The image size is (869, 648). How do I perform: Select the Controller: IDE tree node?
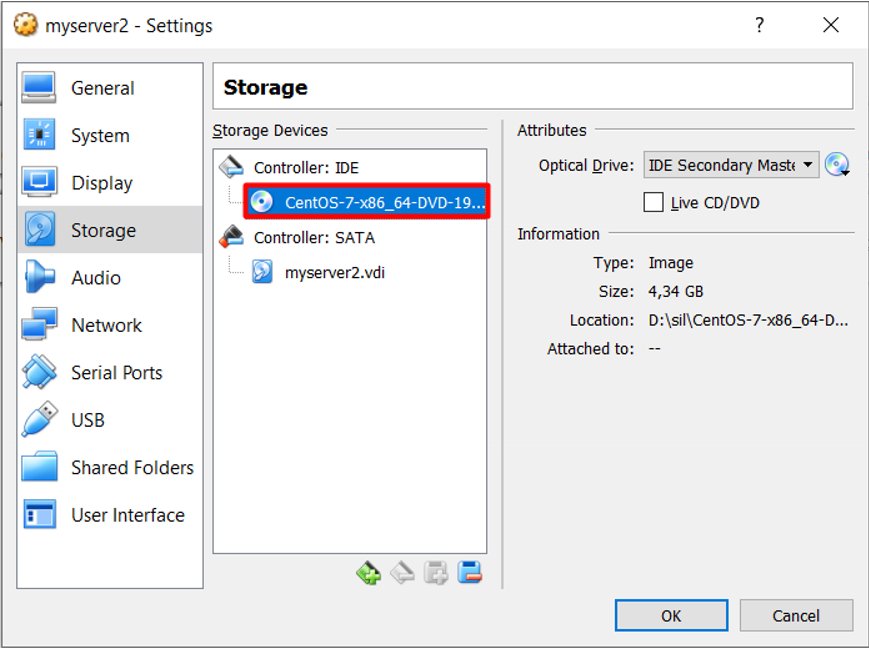click(306, 167)
